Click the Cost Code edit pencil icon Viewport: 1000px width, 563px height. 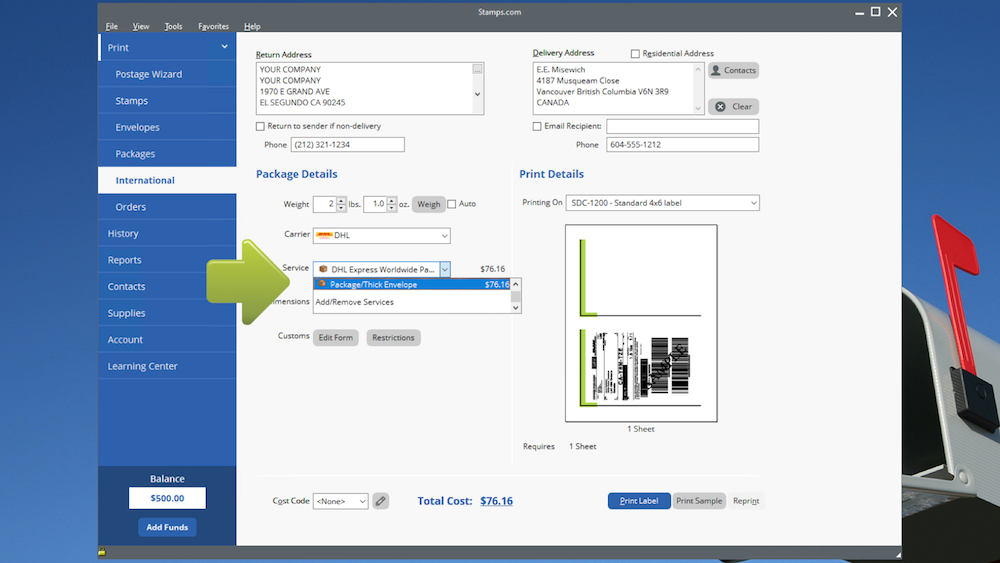pos(381,501)
